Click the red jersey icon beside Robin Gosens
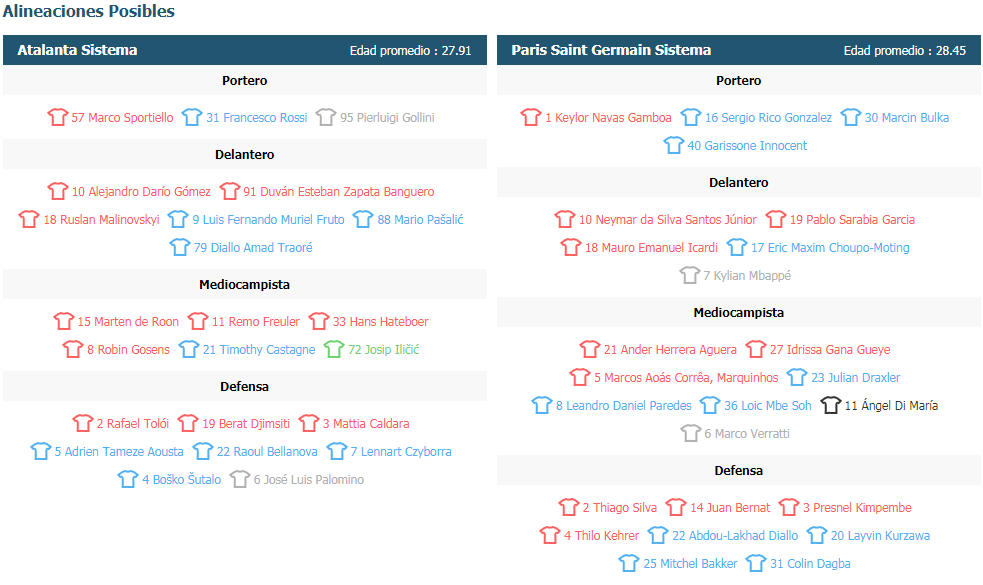Viewport: 983px width, 585px height. coord(73,349)
